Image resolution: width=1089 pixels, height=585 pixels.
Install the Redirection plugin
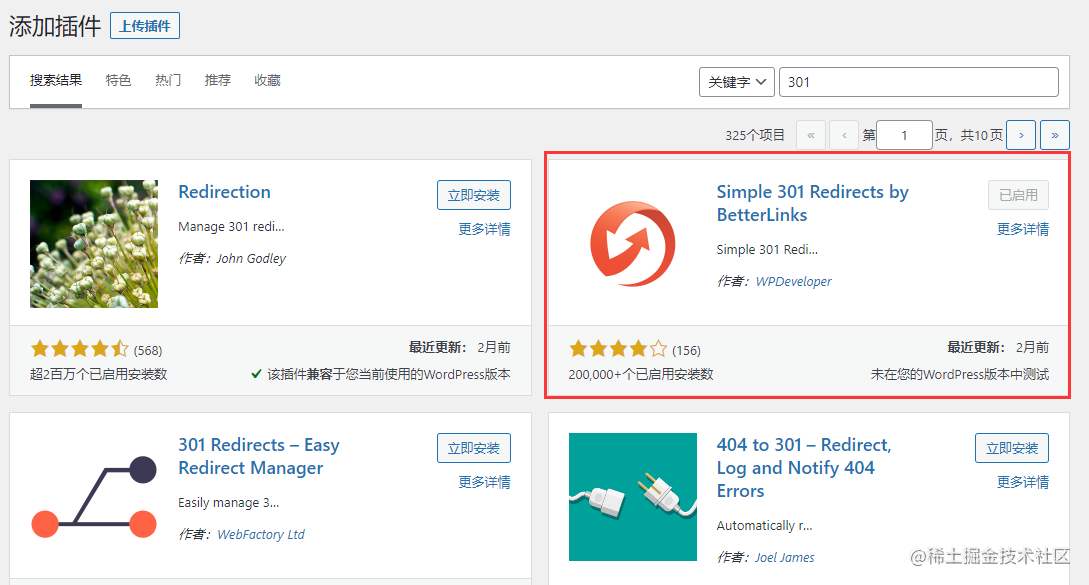(x=474, y=195)
